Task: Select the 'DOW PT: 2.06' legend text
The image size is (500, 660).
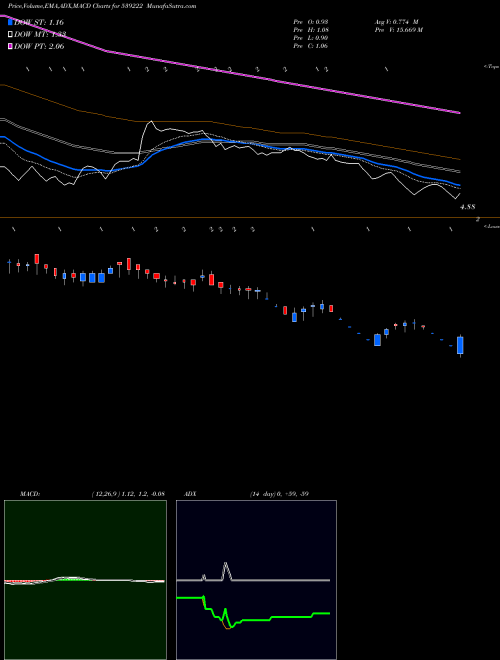Action: 39,46
